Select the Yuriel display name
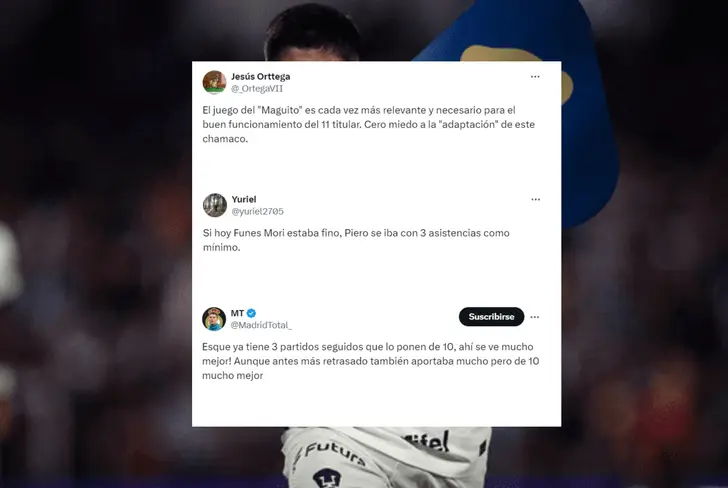Viewport: 728px width, 488px height. pos(244,199)
